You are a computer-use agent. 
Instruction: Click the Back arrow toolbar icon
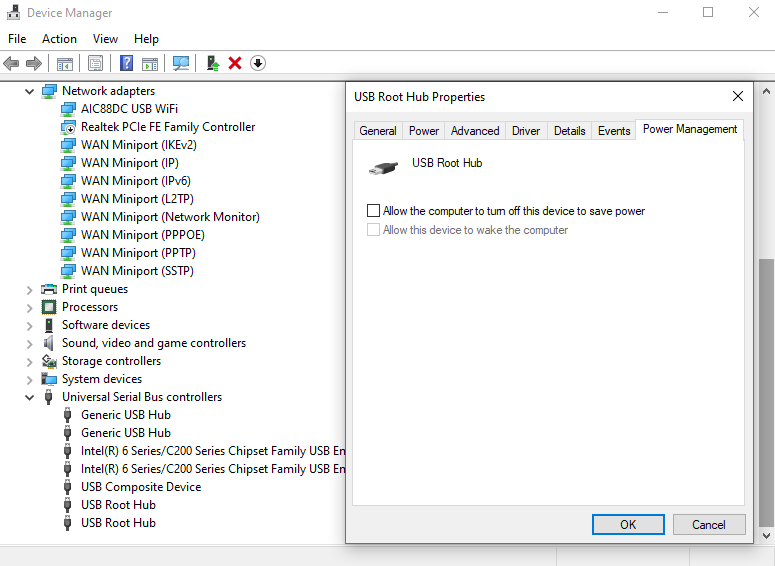pos(11,63)
